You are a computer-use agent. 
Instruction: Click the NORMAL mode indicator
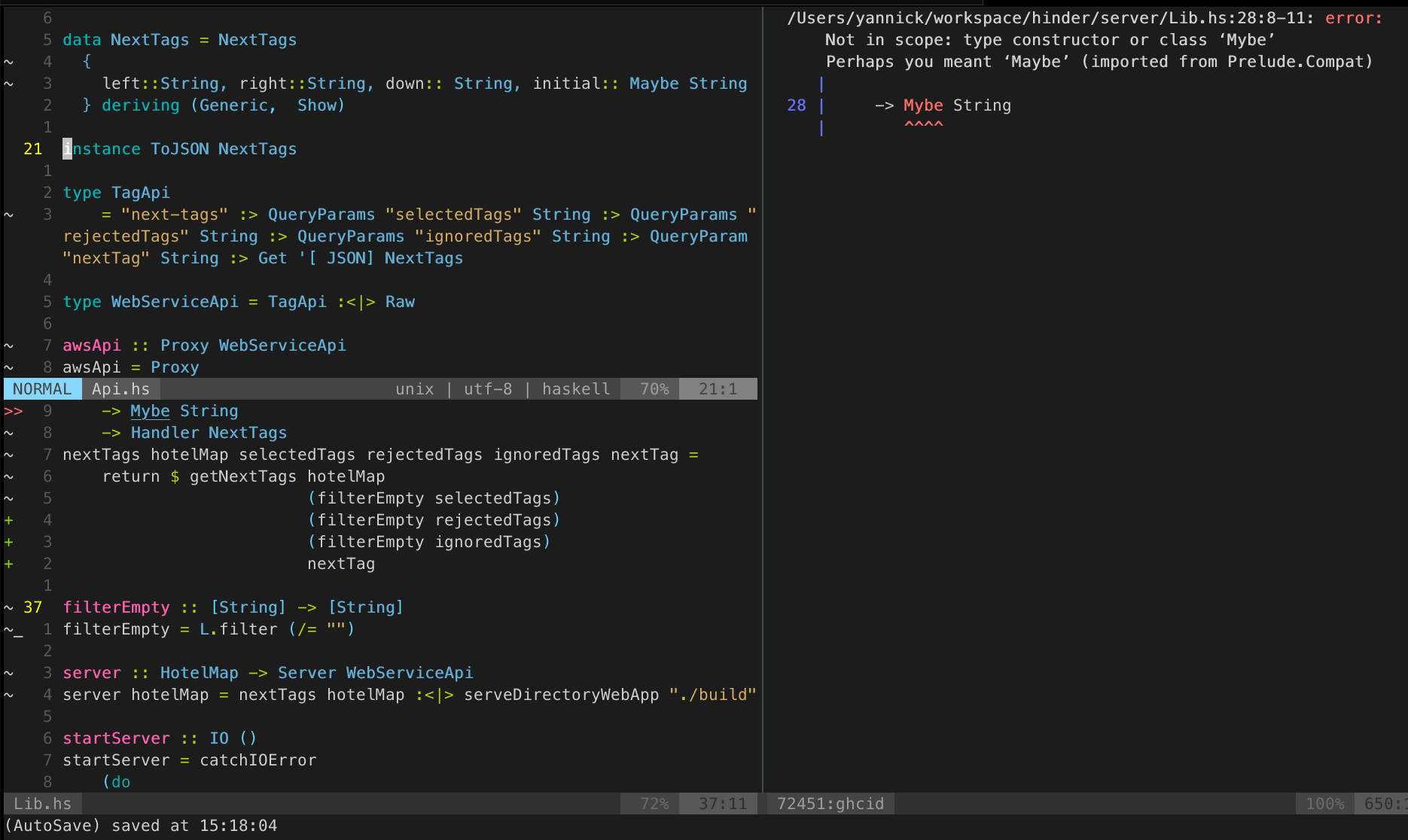(x=42, y=389)
